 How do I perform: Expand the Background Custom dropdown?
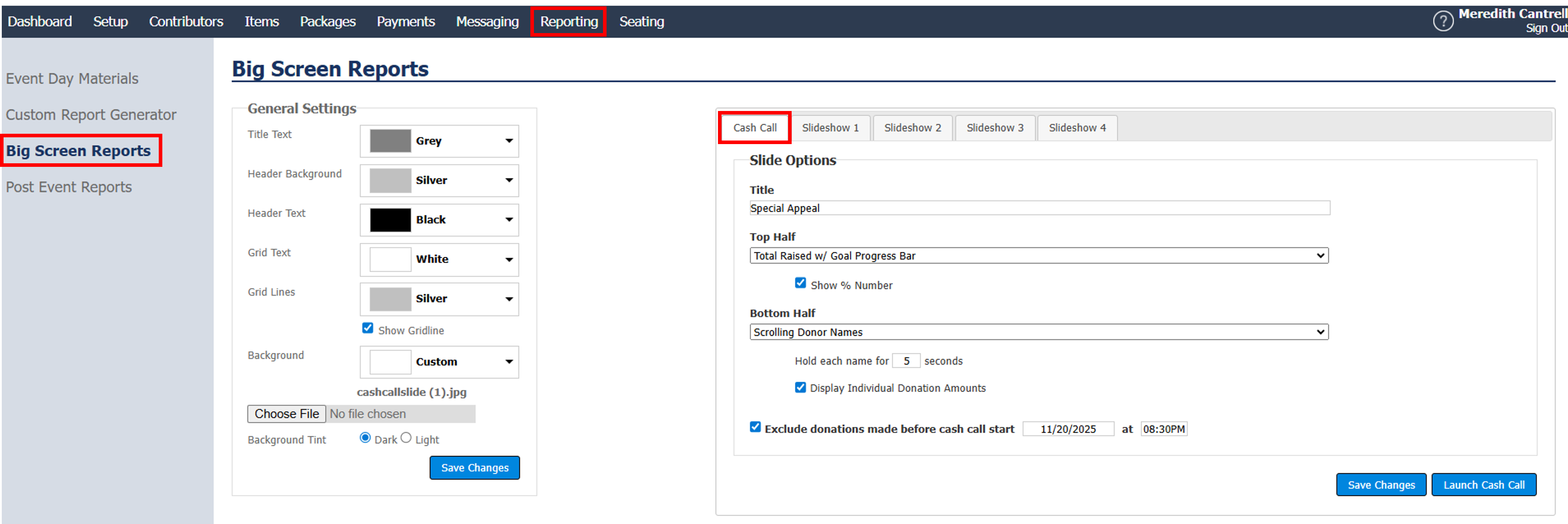pos(509,362)
